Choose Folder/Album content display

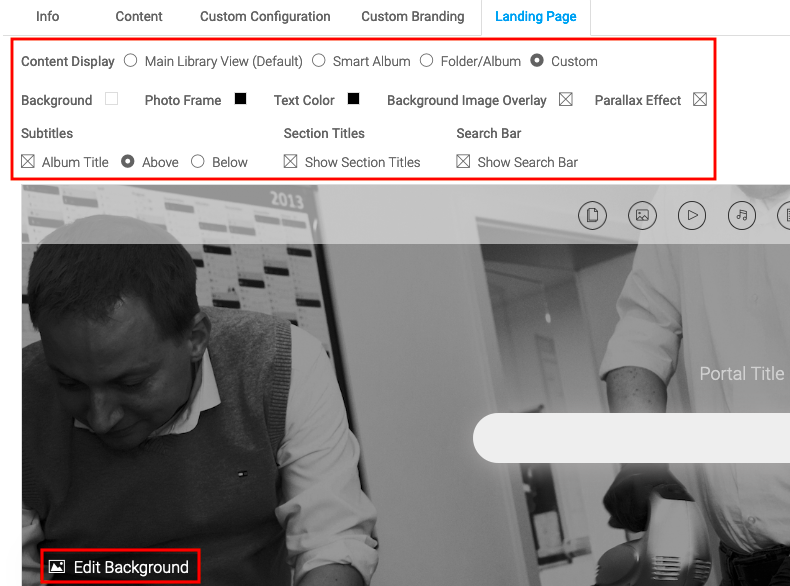pos(427,61)
